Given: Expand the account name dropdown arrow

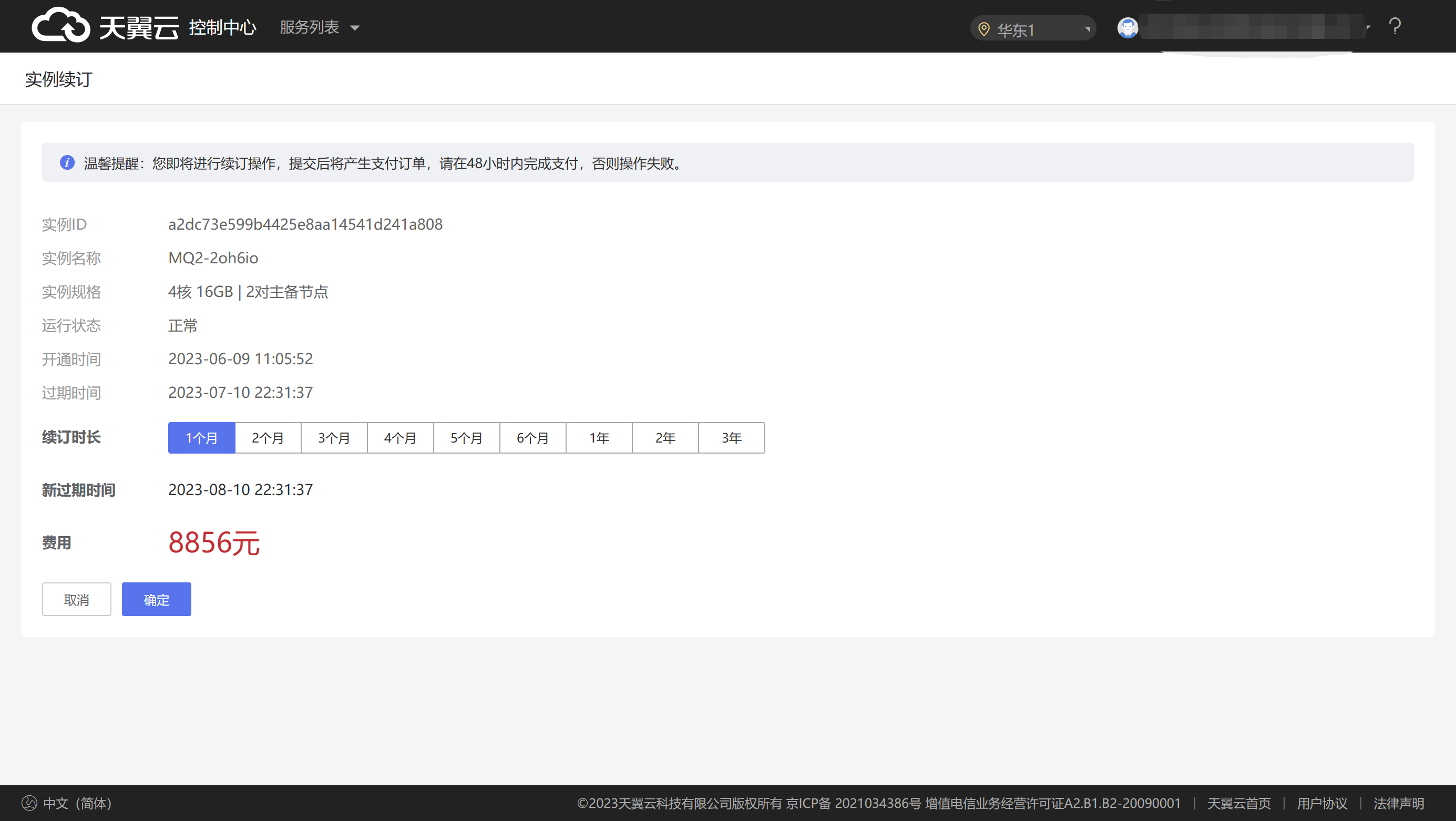Looking at the screenshot, I should (1368, 27).
